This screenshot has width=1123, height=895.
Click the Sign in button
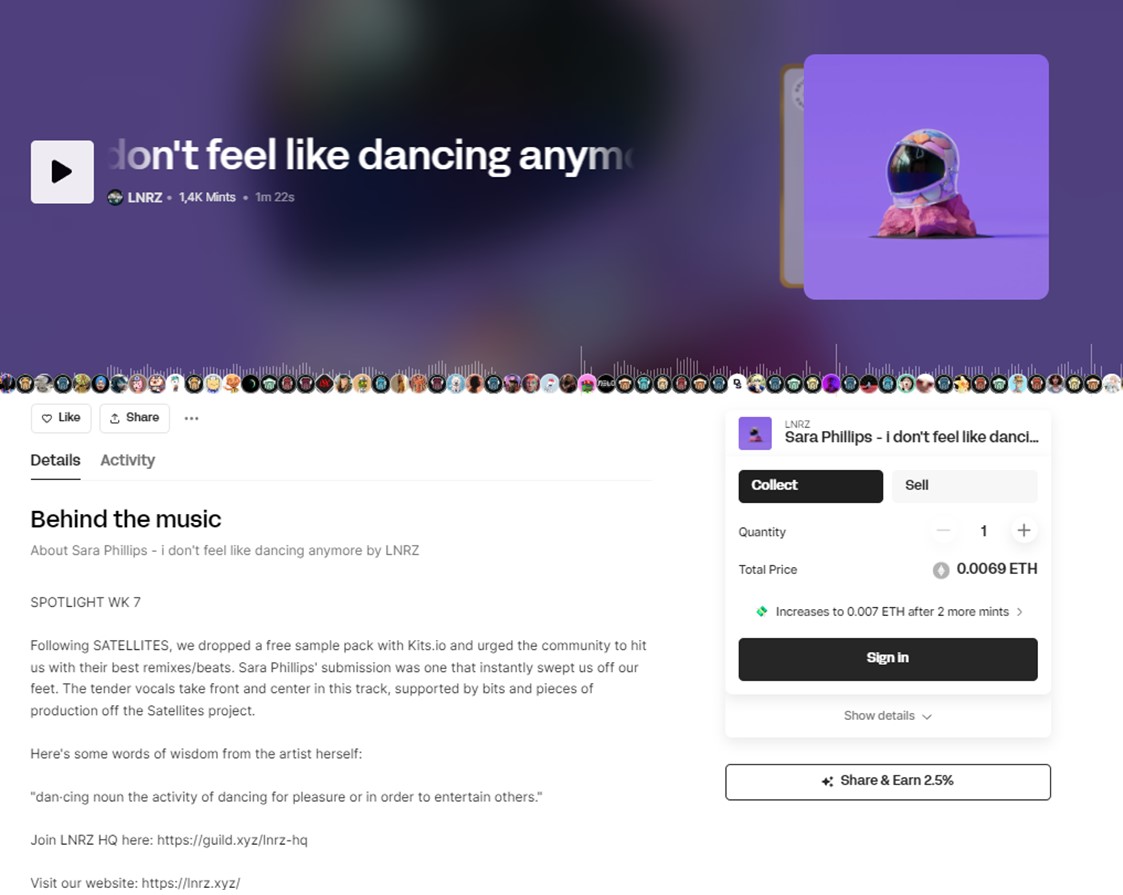point(888,659)
